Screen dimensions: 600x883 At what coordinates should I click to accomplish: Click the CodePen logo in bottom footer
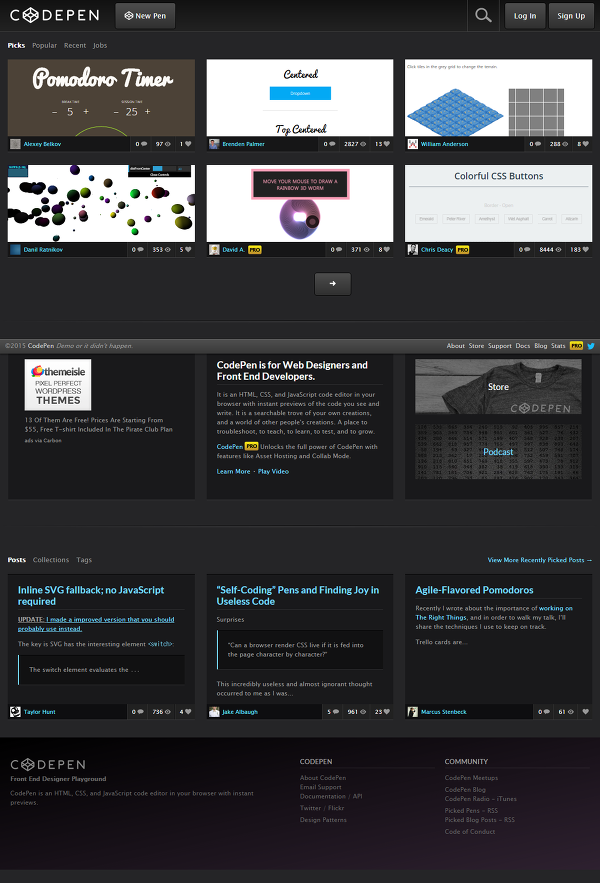[48, 764]
